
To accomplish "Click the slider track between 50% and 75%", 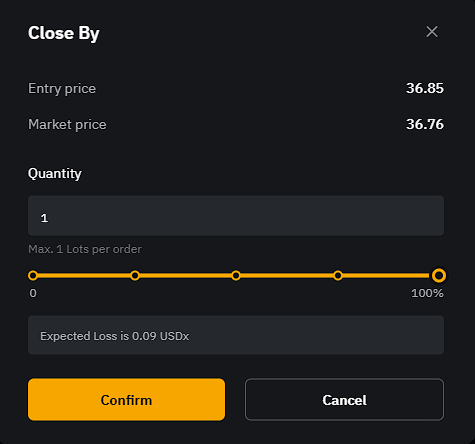I will coord(287,276).
